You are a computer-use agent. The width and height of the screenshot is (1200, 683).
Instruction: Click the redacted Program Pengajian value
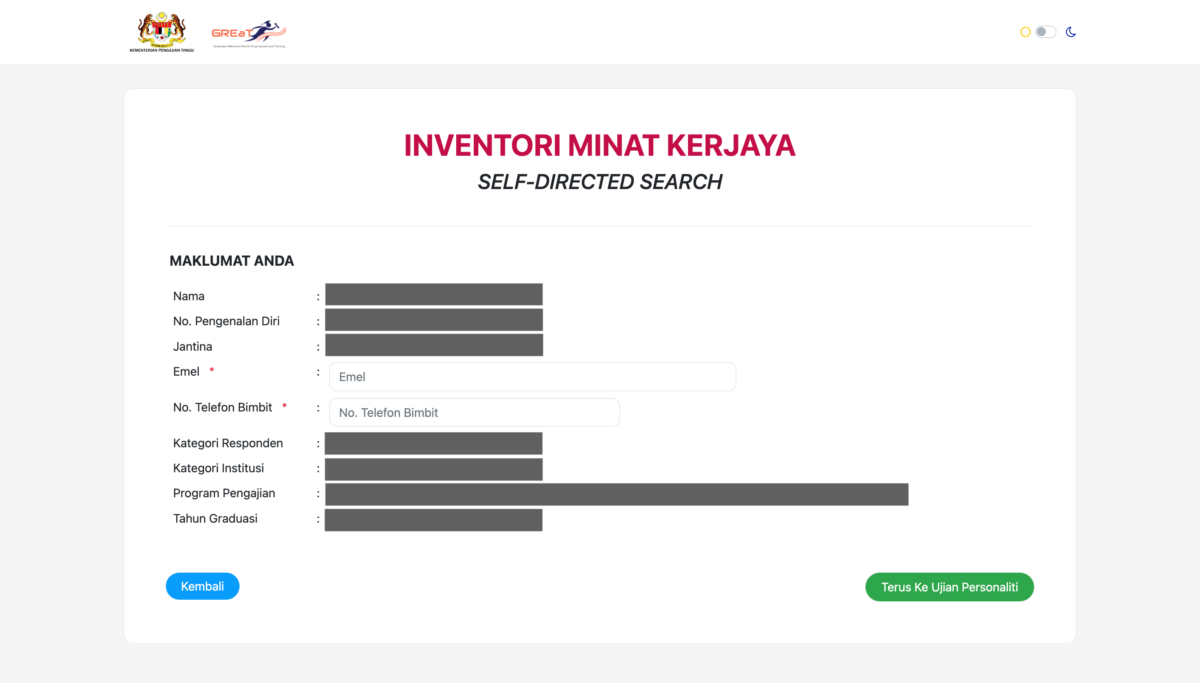[616, 494]
